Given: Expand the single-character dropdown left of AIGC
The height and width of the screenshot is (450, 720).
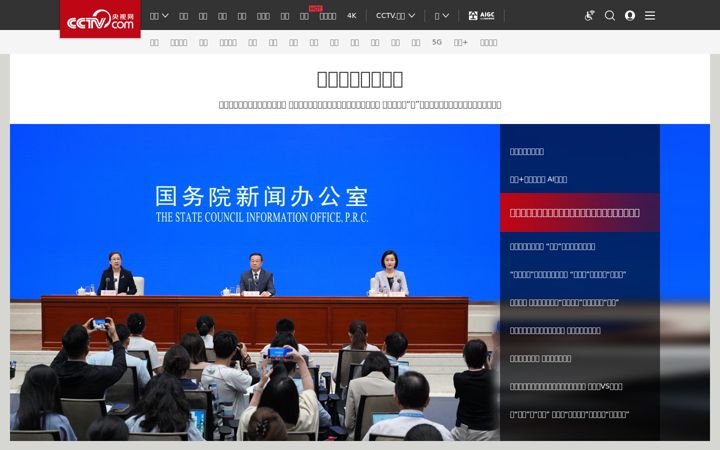Looking at the screenshot, I should pos(442,16).
